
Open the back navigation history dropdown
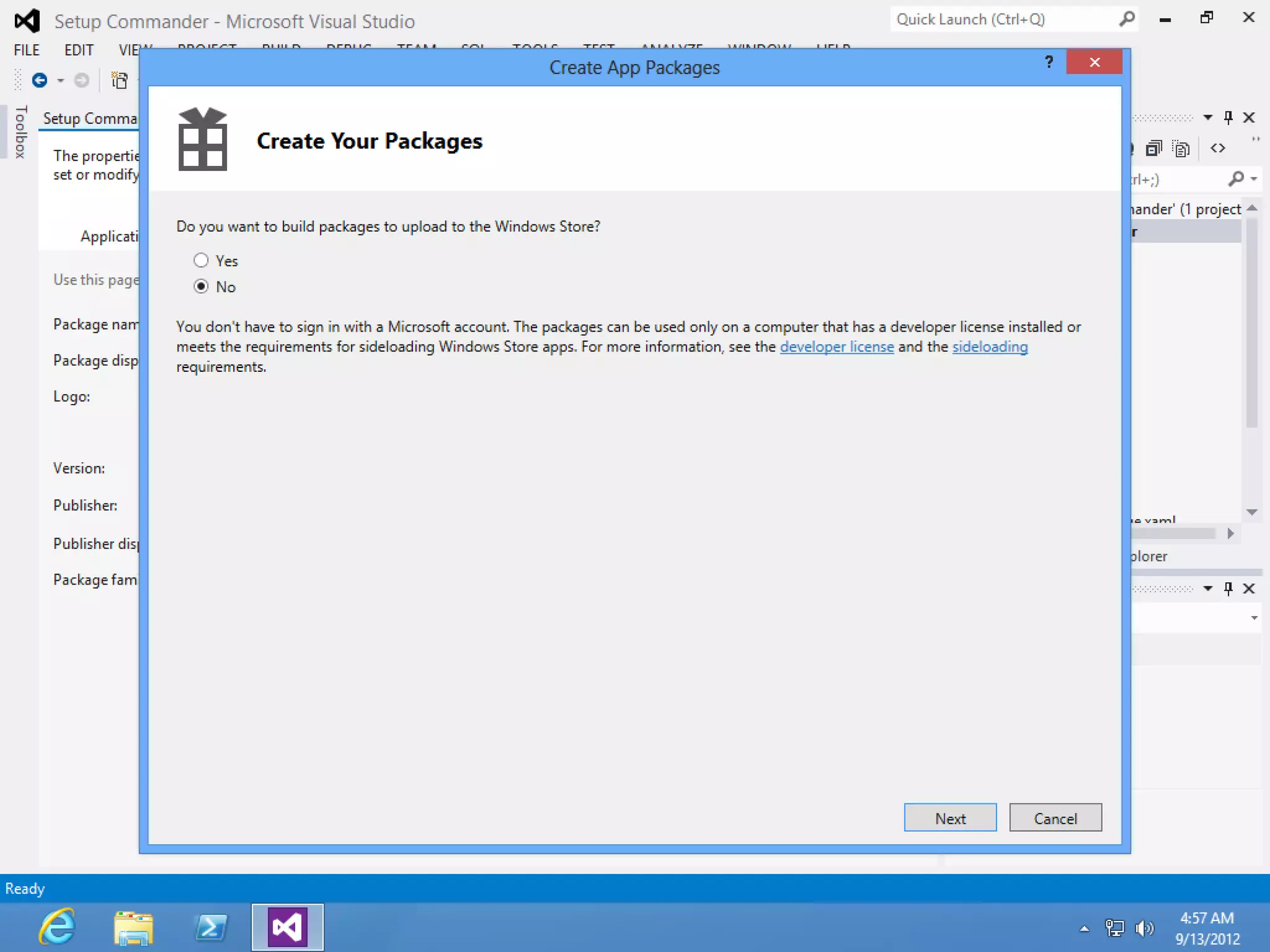[61, 81]
